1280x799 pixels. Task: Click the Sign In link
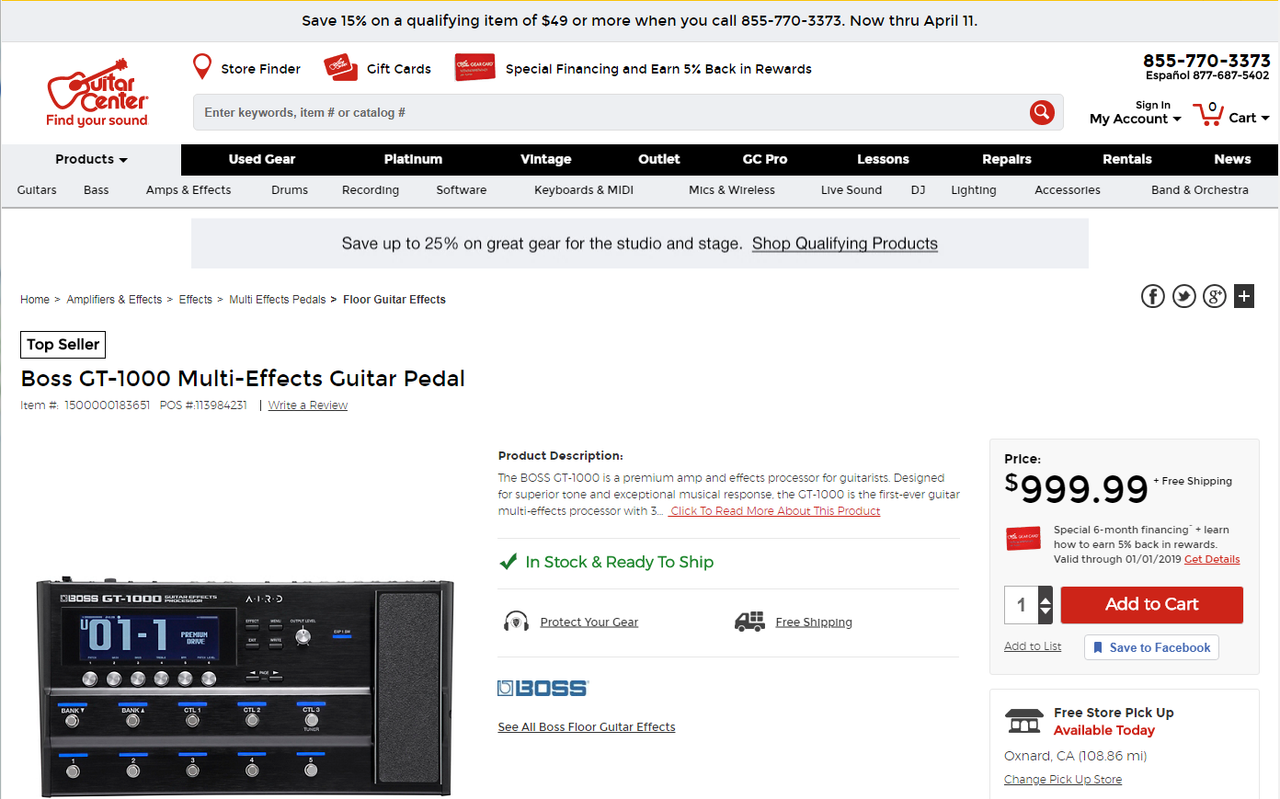click(1152, 105)
